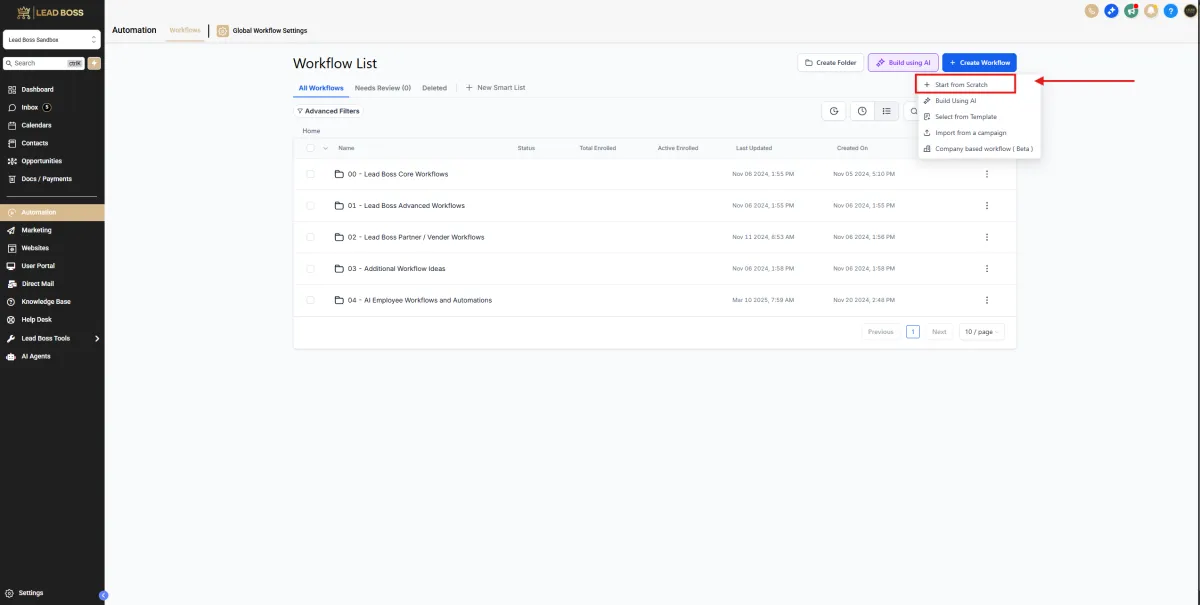Viewport: 1200px width, 605px height.
Task: Switch to the list view icon
Action: tap(887, 111)
